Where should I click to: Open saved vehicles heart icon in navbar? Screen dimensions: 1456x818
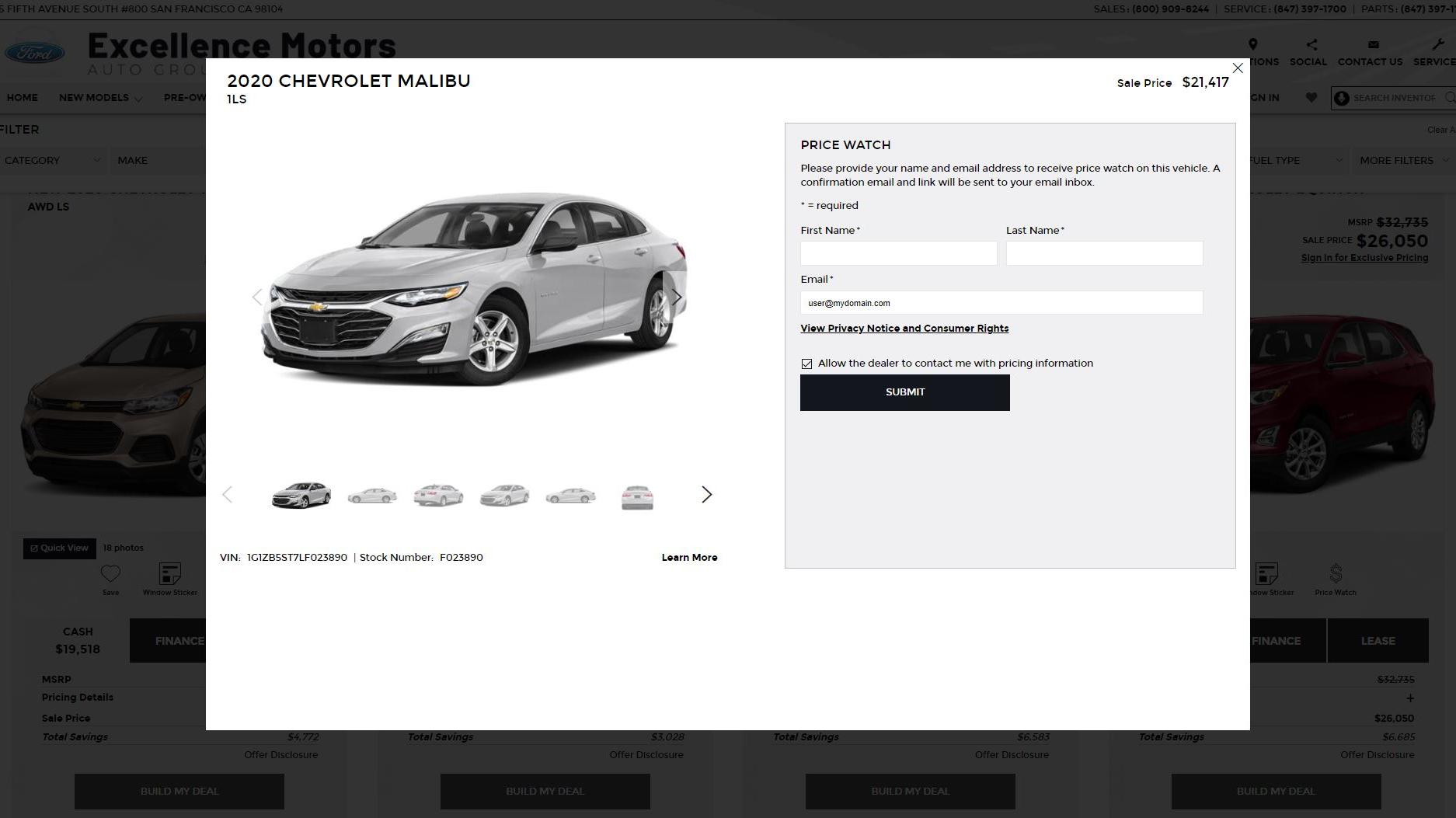click(x=1311, y=98)
